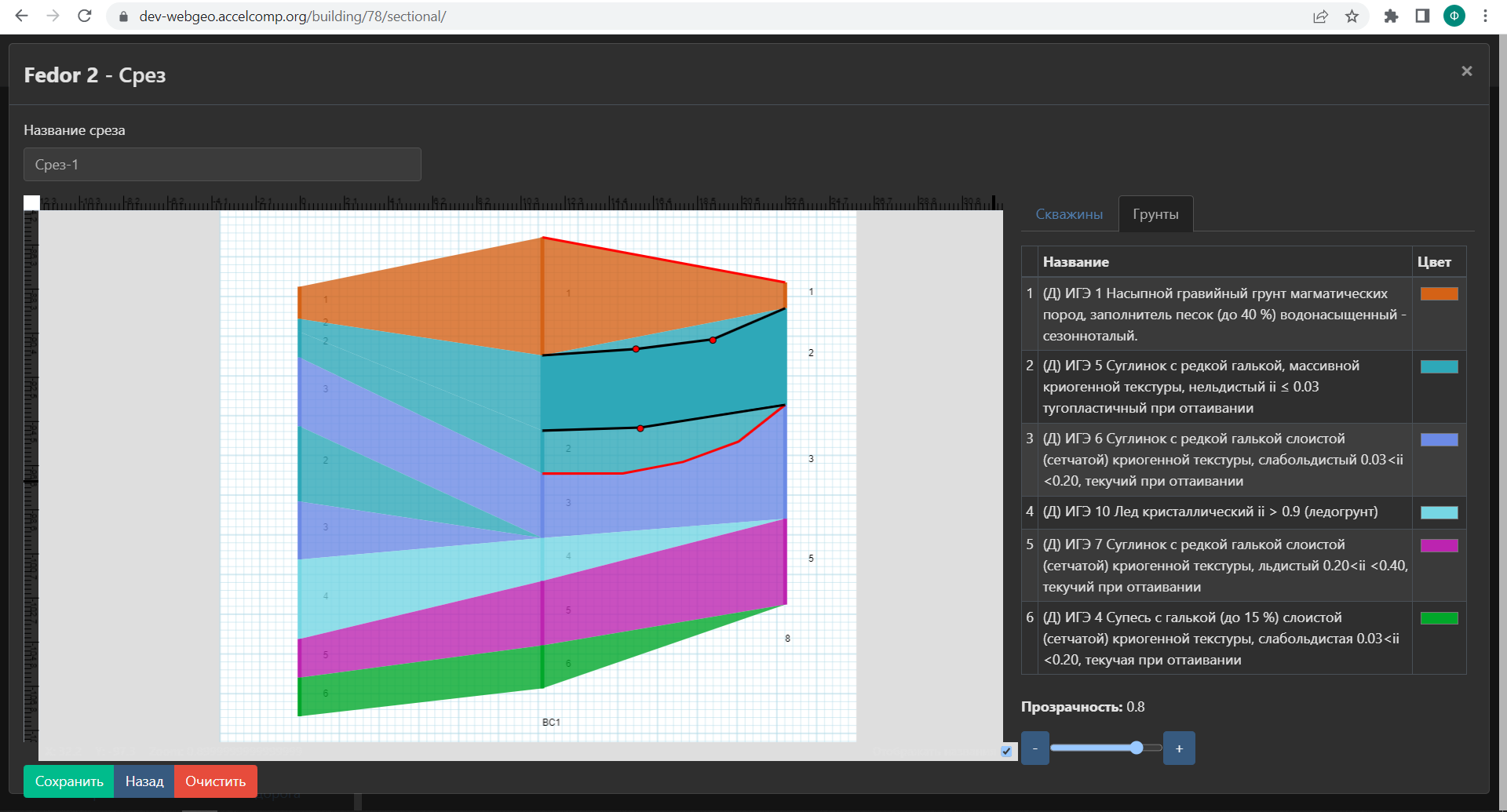Image resolution: width=1507 pixels, height=812 pixels.
Task: Select the Грунты tab
Action: pos(1155,214)
